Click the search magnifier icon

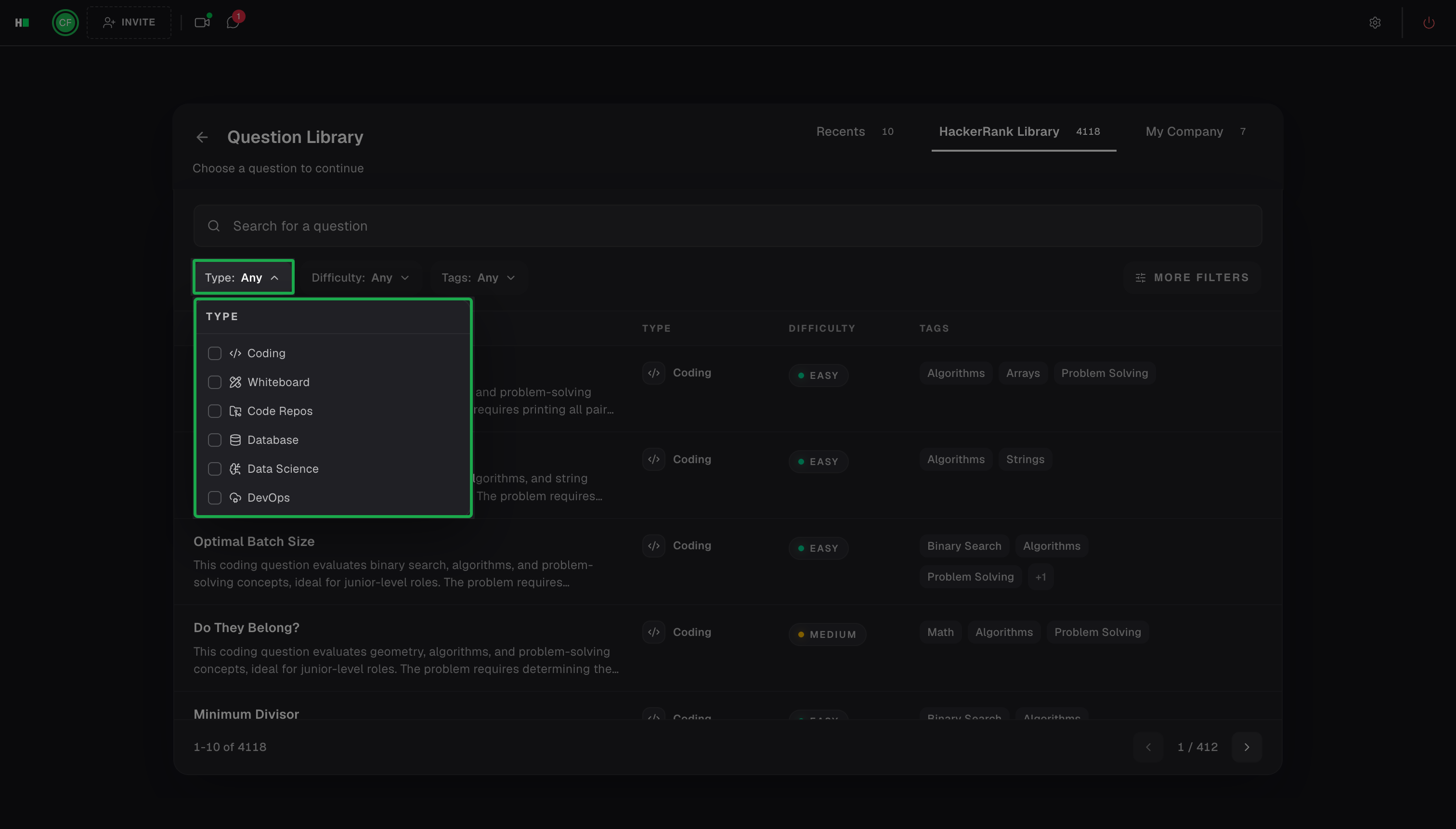(213, 226)
